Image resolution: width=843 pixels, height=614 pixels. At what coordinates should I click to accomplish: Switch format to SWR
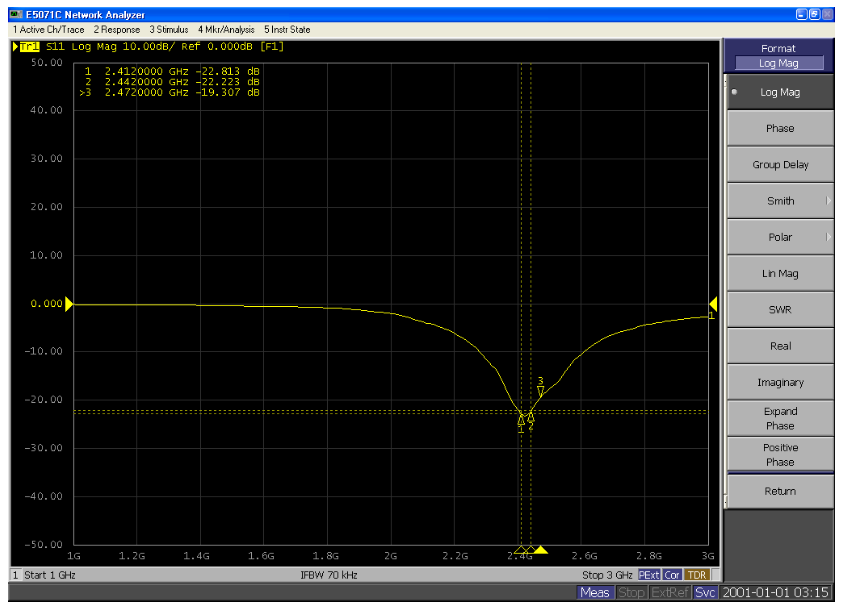(x=780, y=310)
